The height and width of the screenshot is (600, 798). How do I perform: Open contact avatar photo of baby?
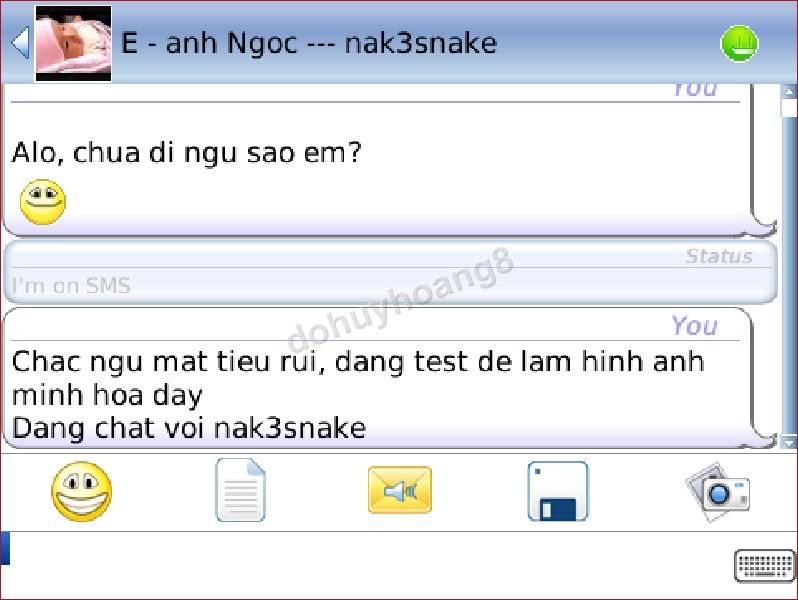pos(73,43)
